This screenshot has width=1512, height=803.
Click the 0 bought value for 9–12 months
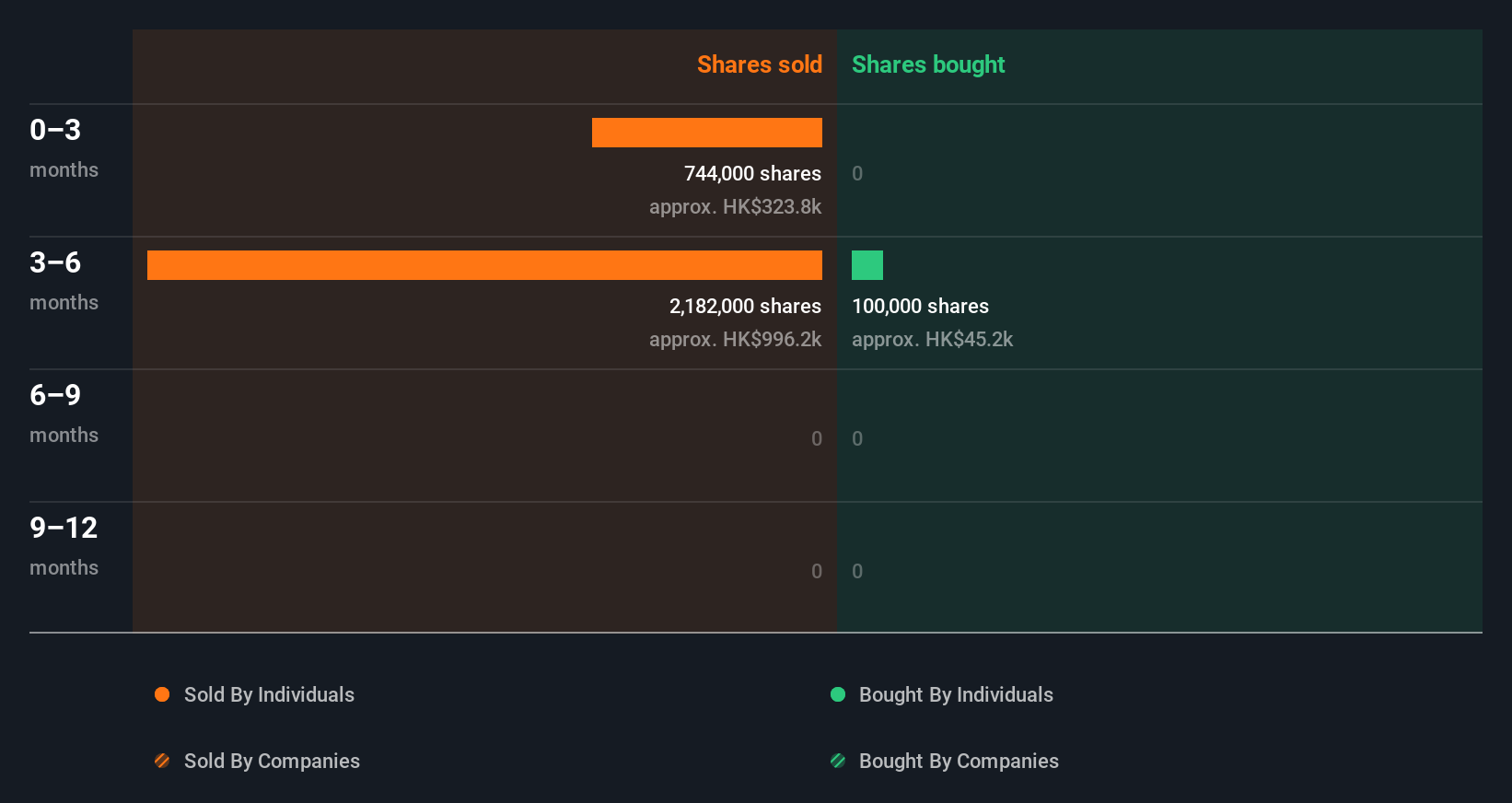click(857, 571)
